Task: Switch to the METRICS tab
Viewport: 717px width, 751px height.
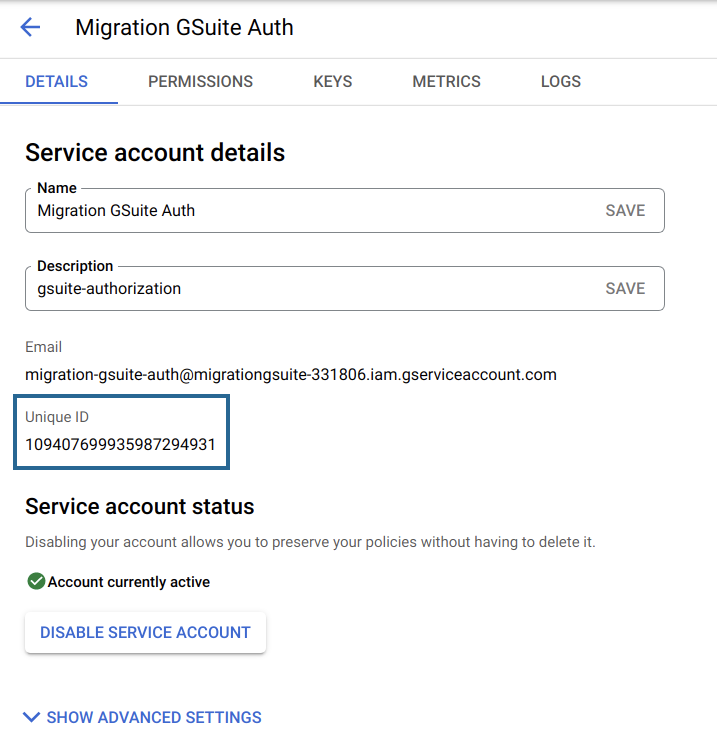Action: click(x=446, y=81)
